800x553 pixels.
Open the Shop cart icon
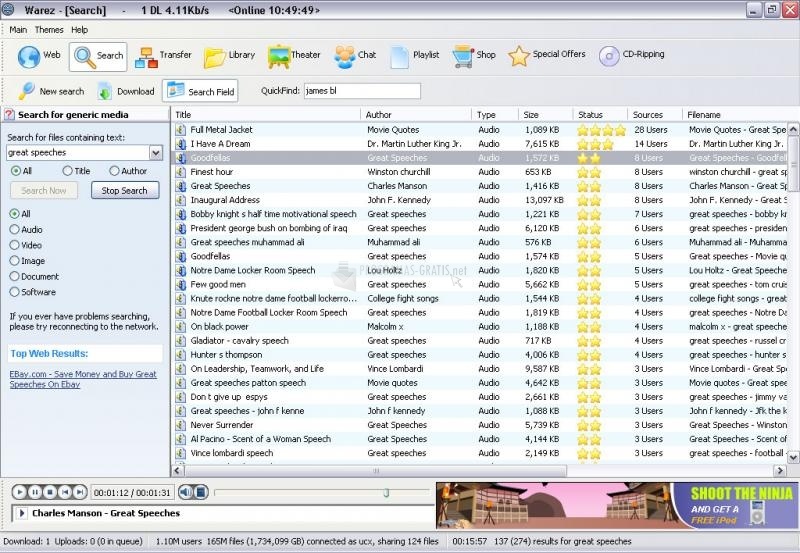click(463, 56)
